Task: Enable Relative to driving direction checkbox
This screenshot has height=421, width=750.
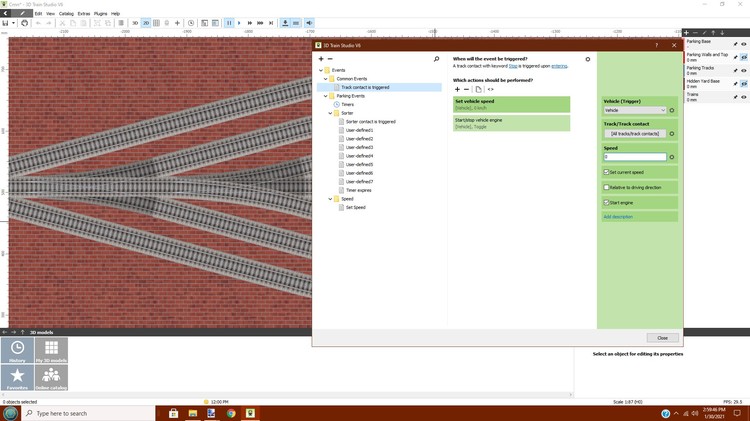Action: pos(606,187)
